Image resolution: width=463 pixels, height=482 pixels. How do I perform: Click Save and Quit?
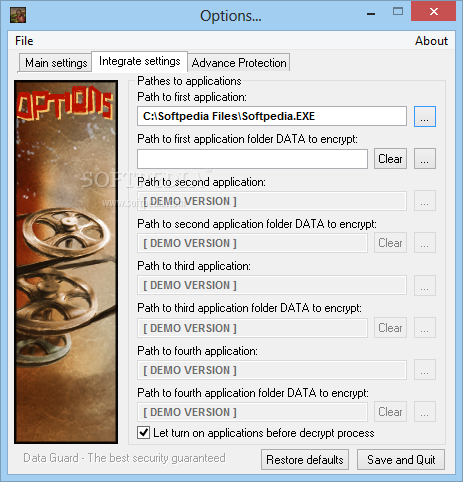coord(401,460)
